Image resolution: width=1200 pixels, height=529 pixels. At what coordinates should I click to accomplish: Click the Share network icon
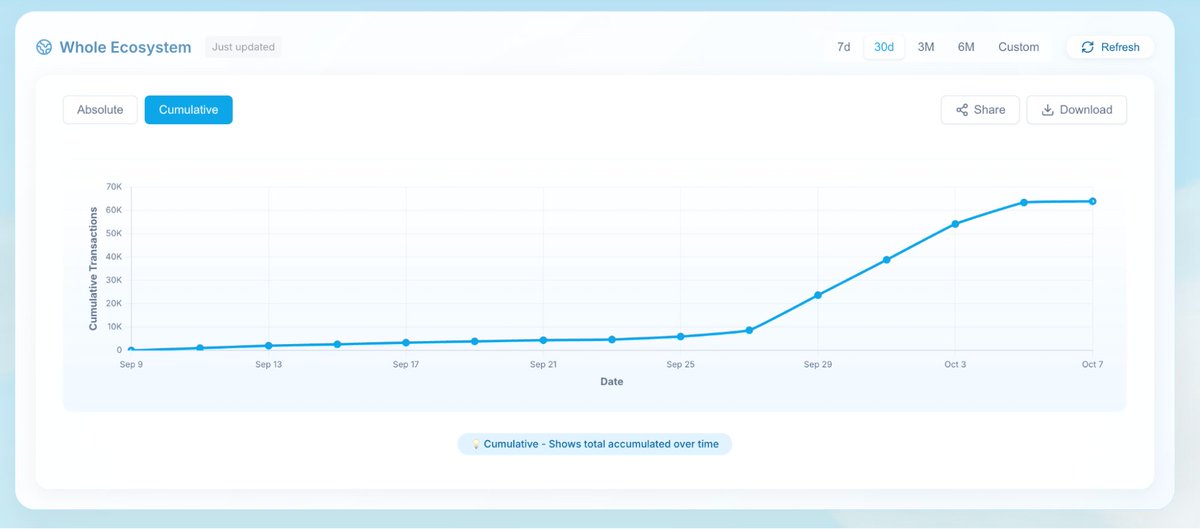961,110
